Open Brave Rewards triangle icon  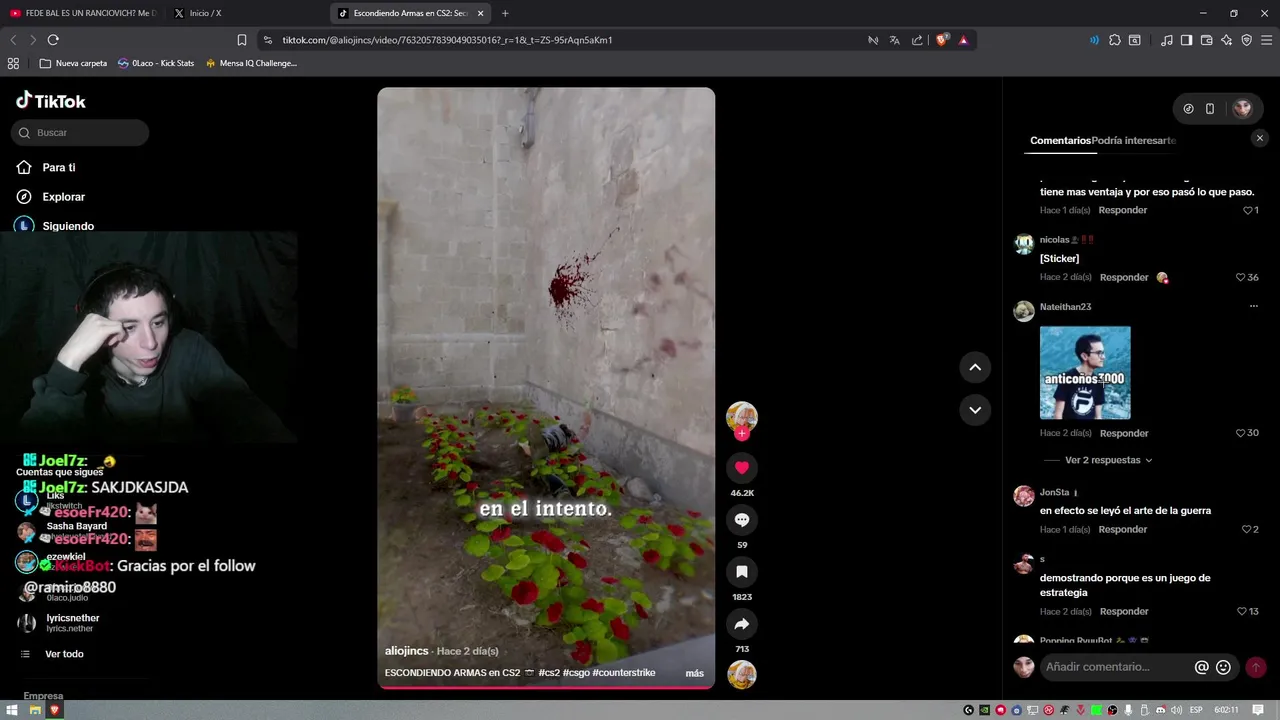964,40
